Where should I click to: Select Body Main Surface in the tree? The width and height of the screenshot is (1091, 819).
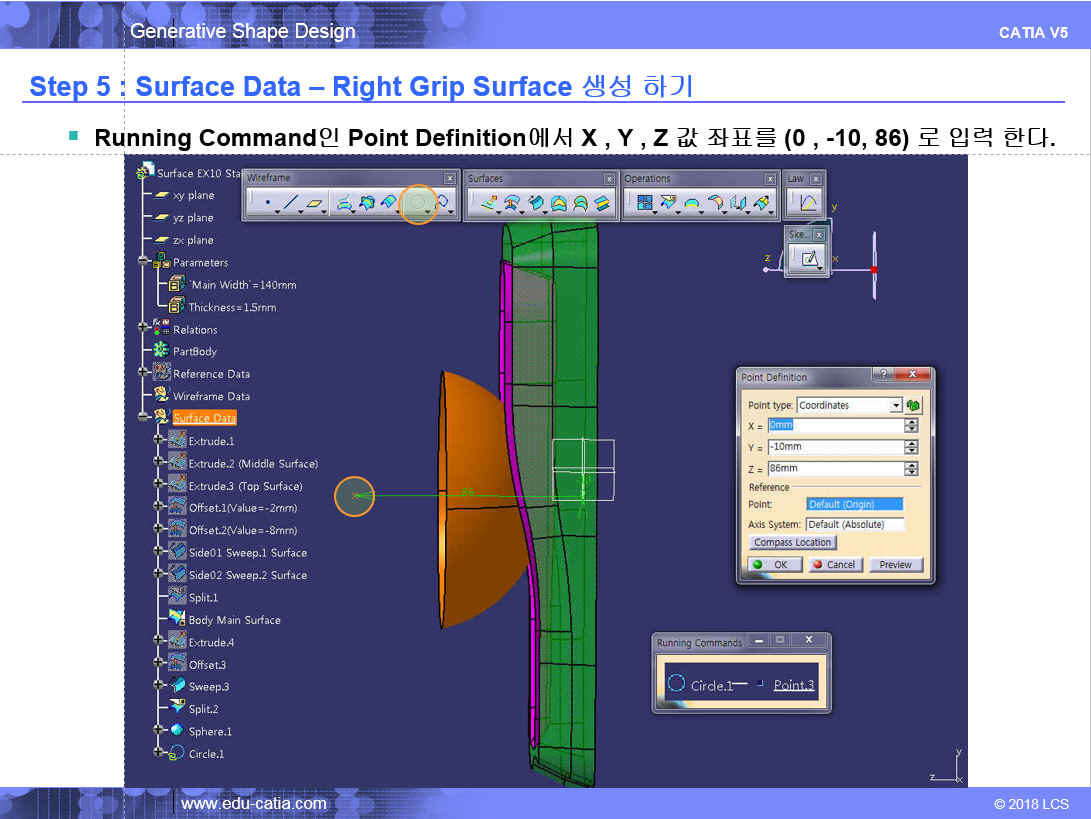point(234,620)
